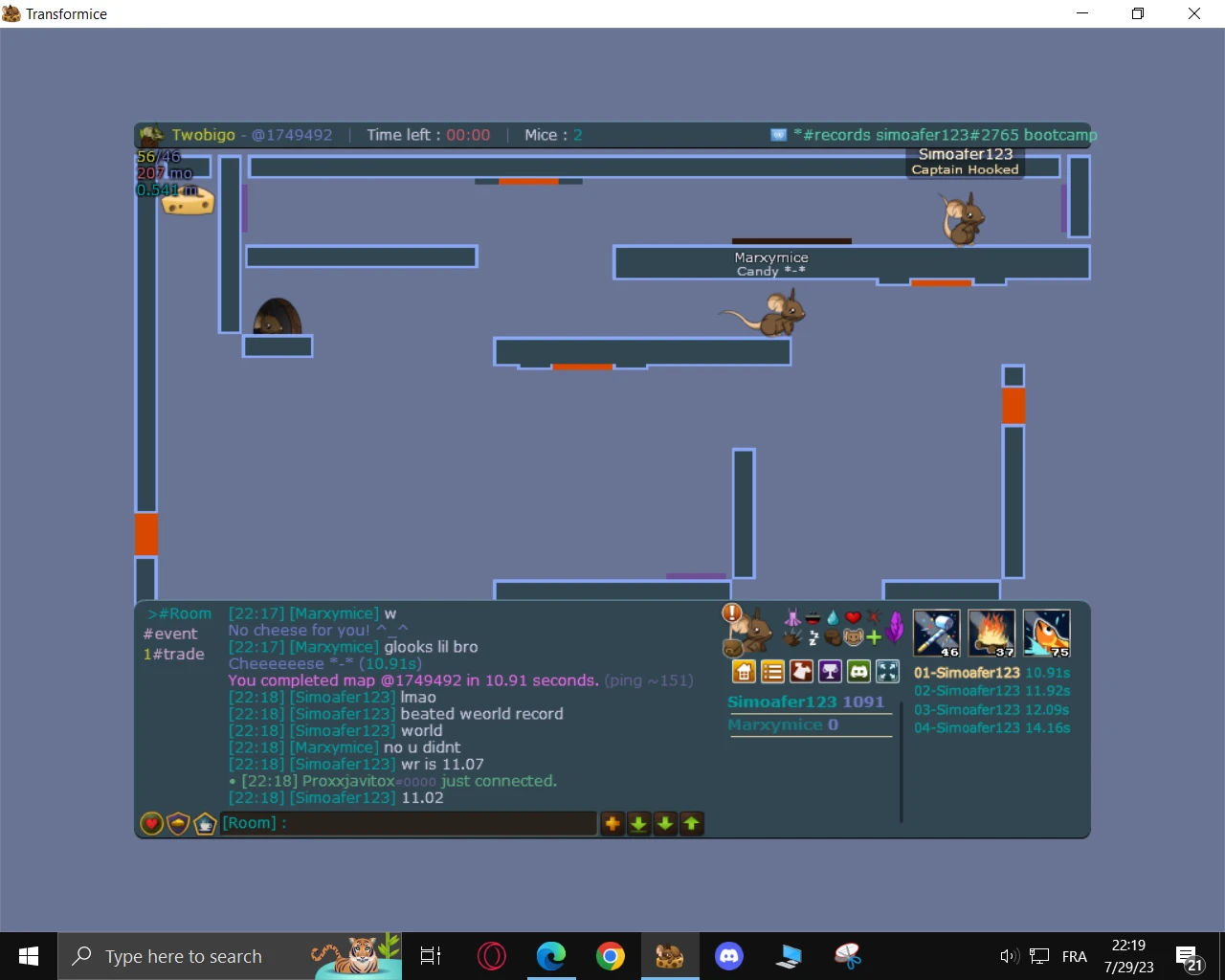1225x980 pixels.
Task: Click the 02-Simoafer123 11.92s record entry
Action: 991,691
